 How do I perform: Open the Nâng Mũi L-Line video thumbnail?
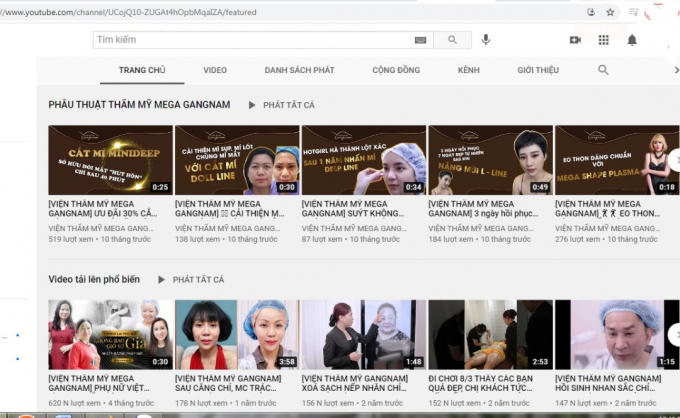coord(490,159)
